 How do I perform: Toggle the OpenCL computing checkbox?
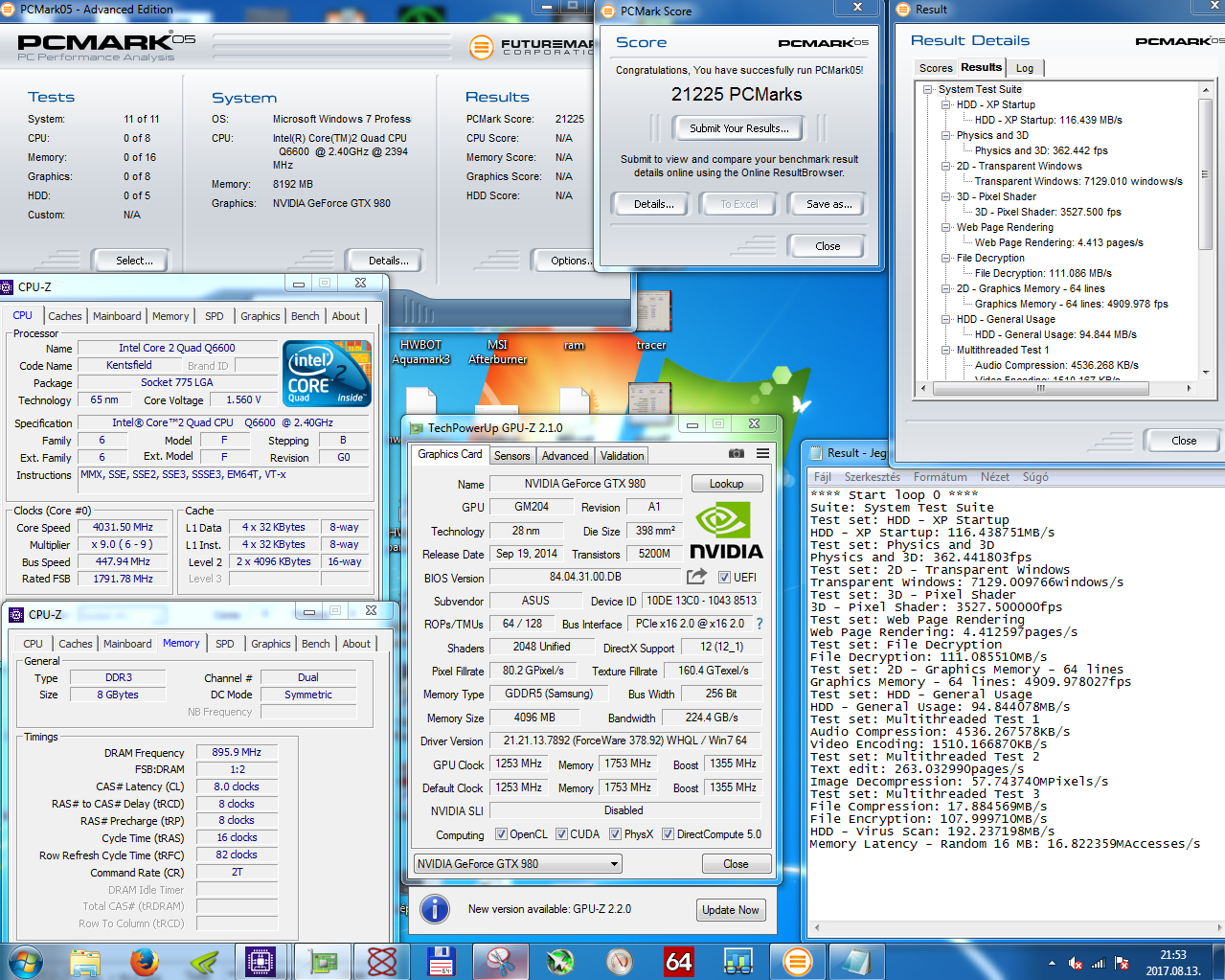501,834
